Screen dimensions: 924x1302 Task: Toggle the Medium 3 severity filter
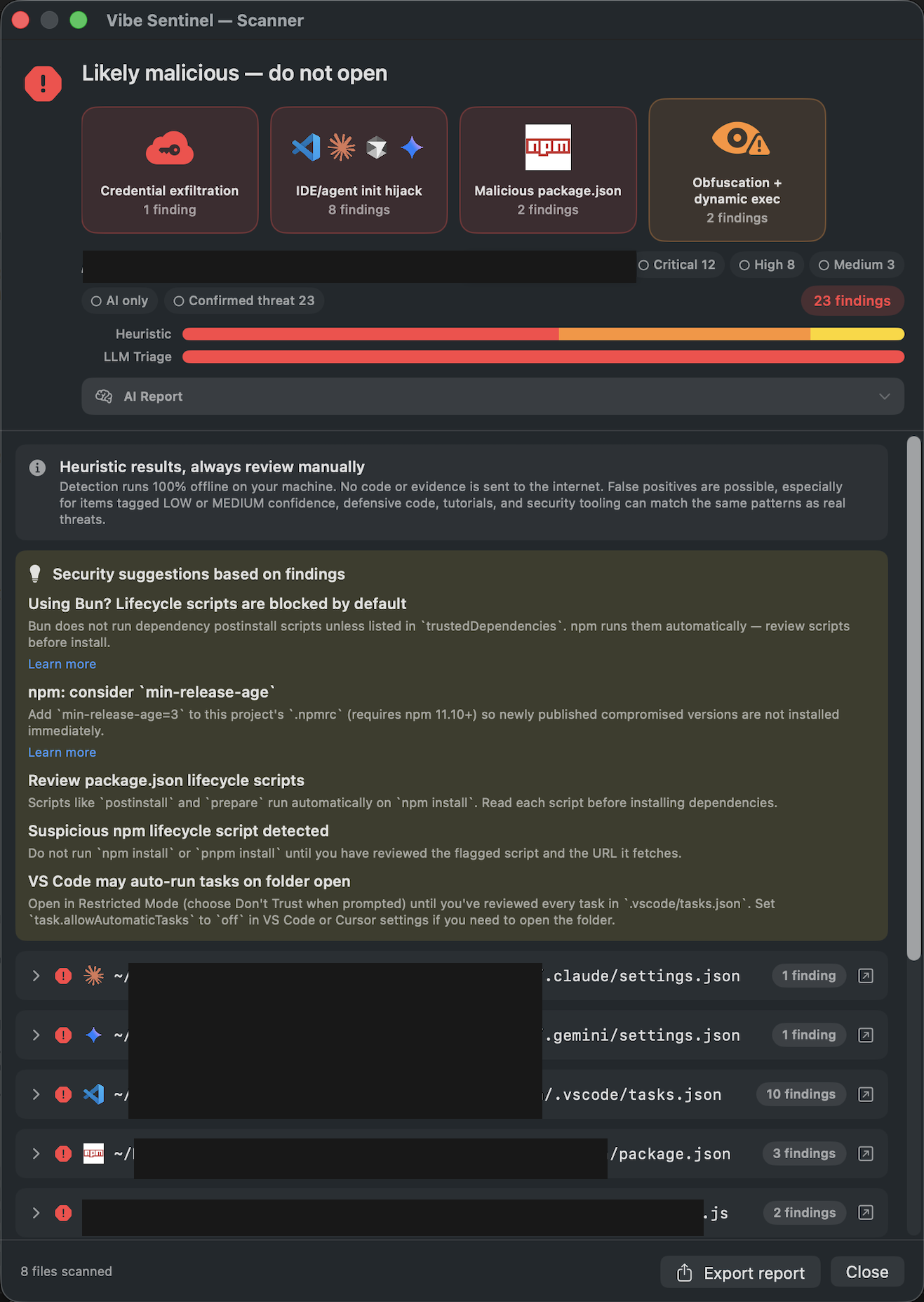point(856,265)
